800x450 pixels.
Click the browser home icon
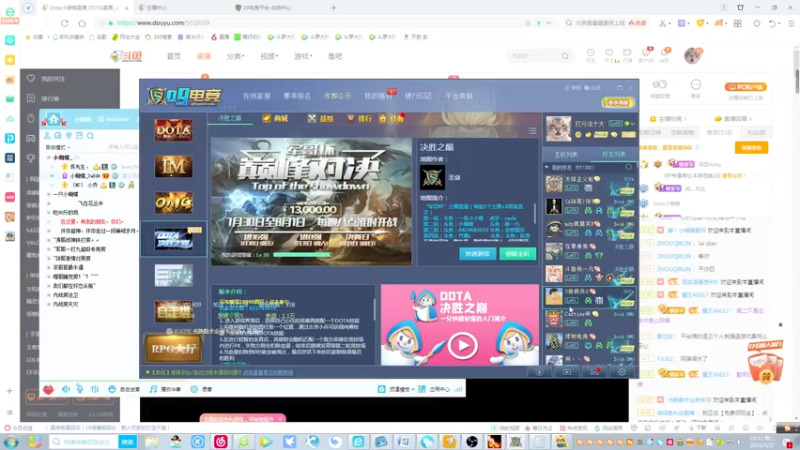click(82, 23)
